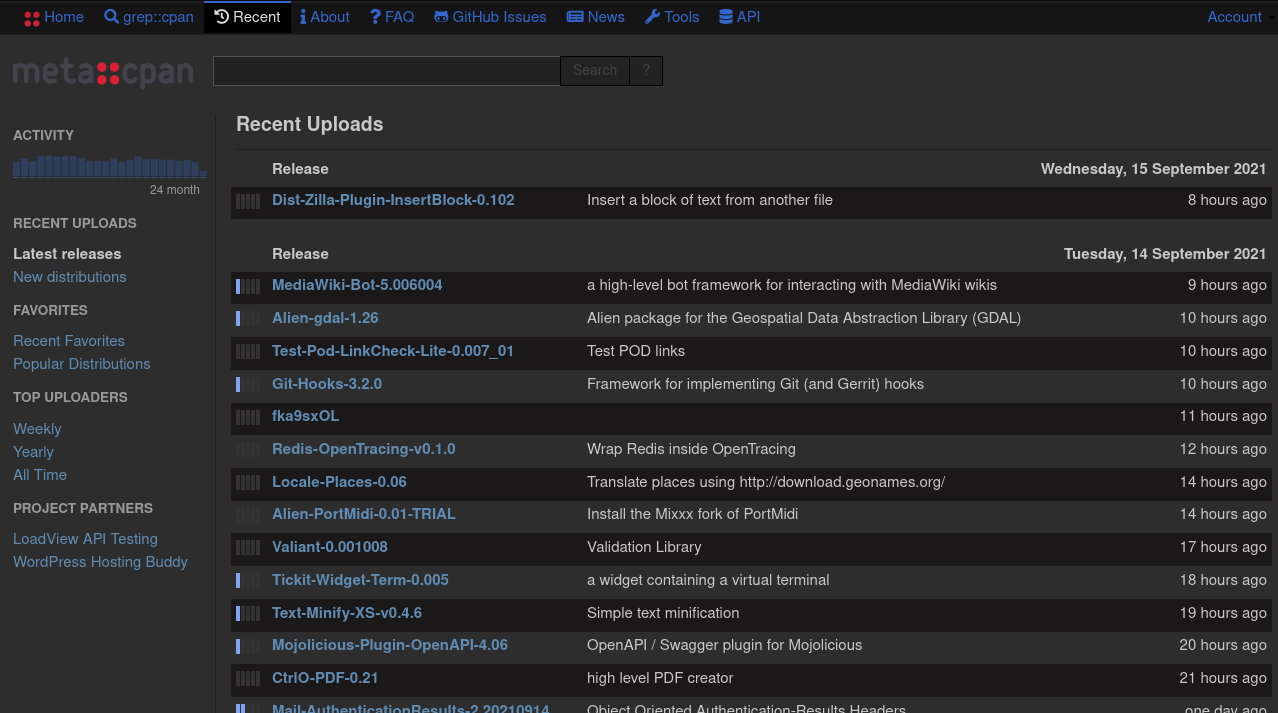Open Latest releases in sidebar
The image size is (1278, 713).
pos(67,254)
